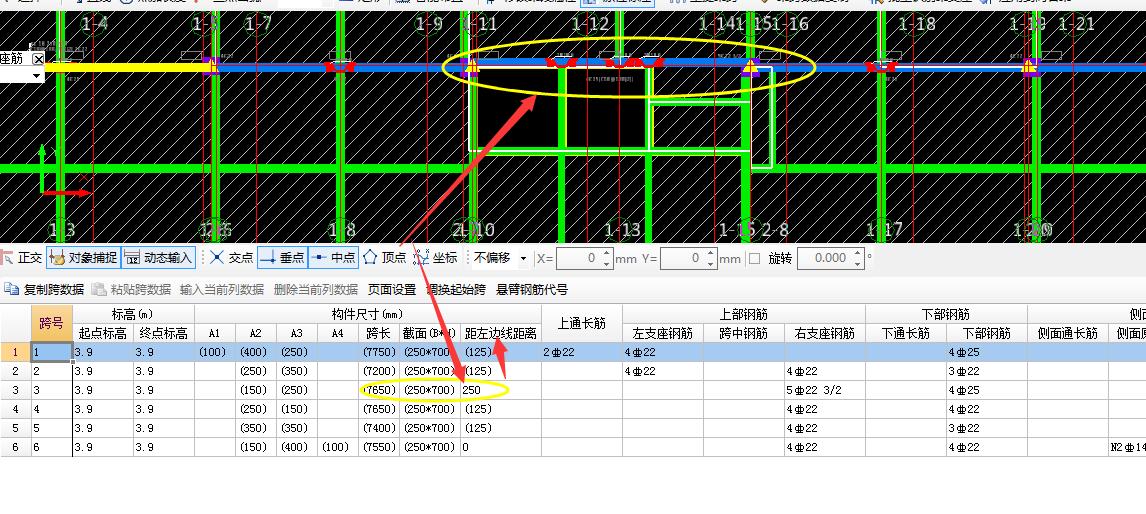Select the 侧面通长筋 column header
1146x514 pixels.
coord(1068,333)
